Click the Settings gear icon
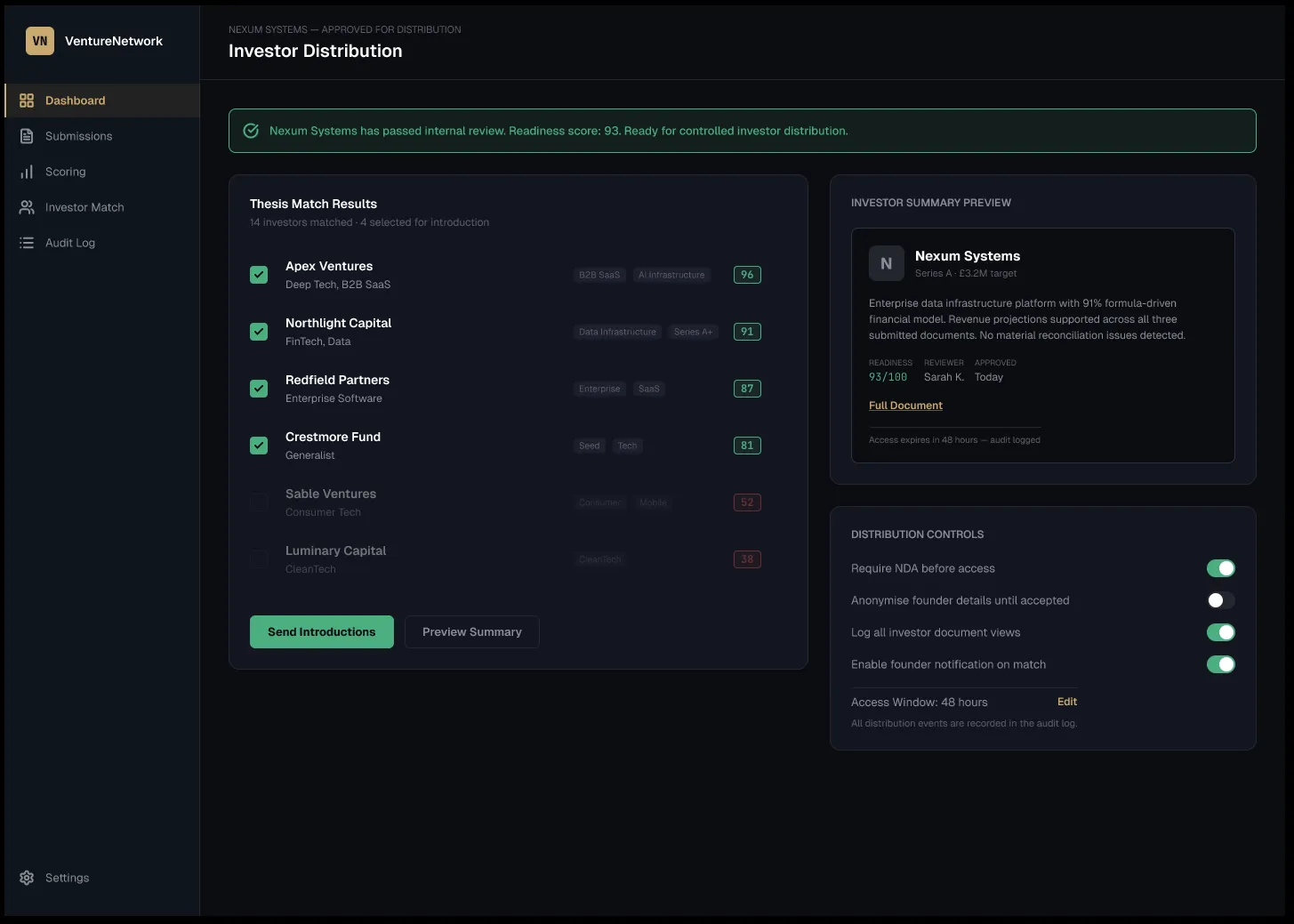 27,878
